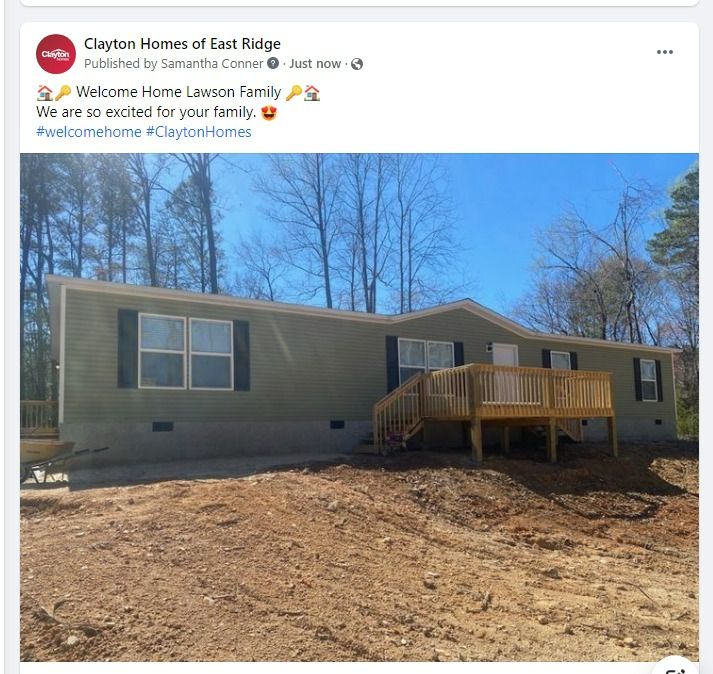This screenshot has height=674, width=713.
Task: Click the key emoji after Lawson Family
Action: pos(294,92)
